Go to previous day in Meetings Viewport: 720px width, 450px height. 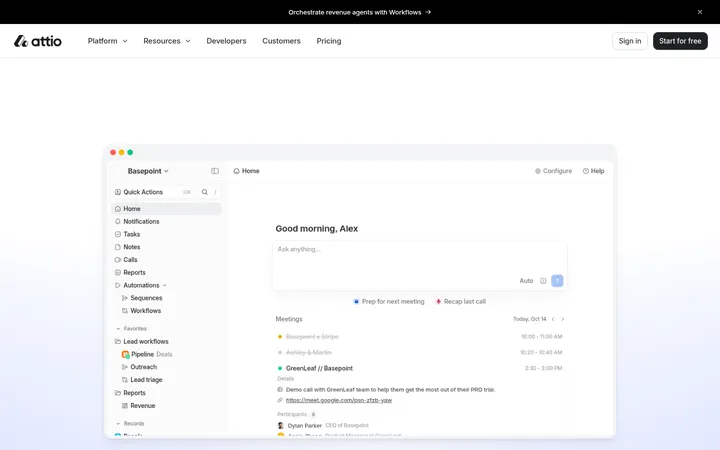click(553, 319)
